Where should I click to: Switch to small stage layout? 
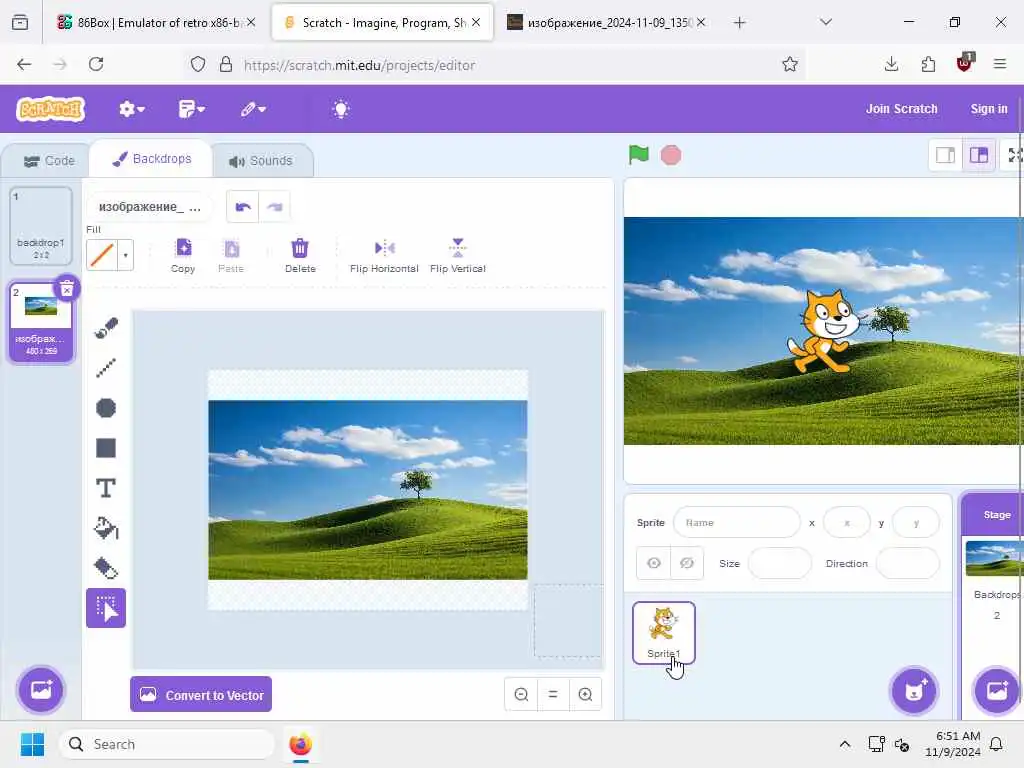click(946, 155)
